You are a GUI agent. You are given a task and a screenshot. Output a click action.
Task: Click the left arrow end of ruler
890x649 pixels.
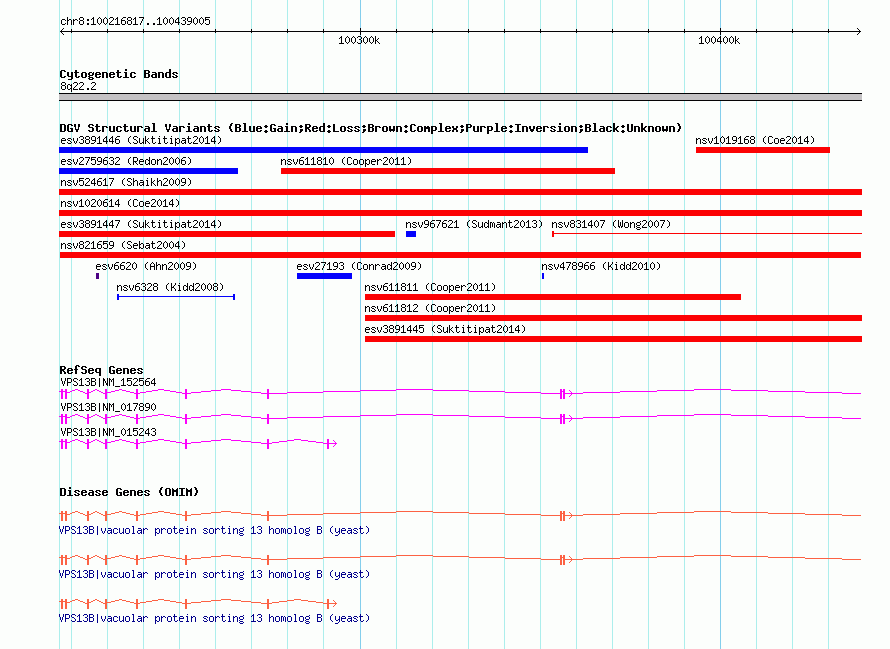coord(62,31)
